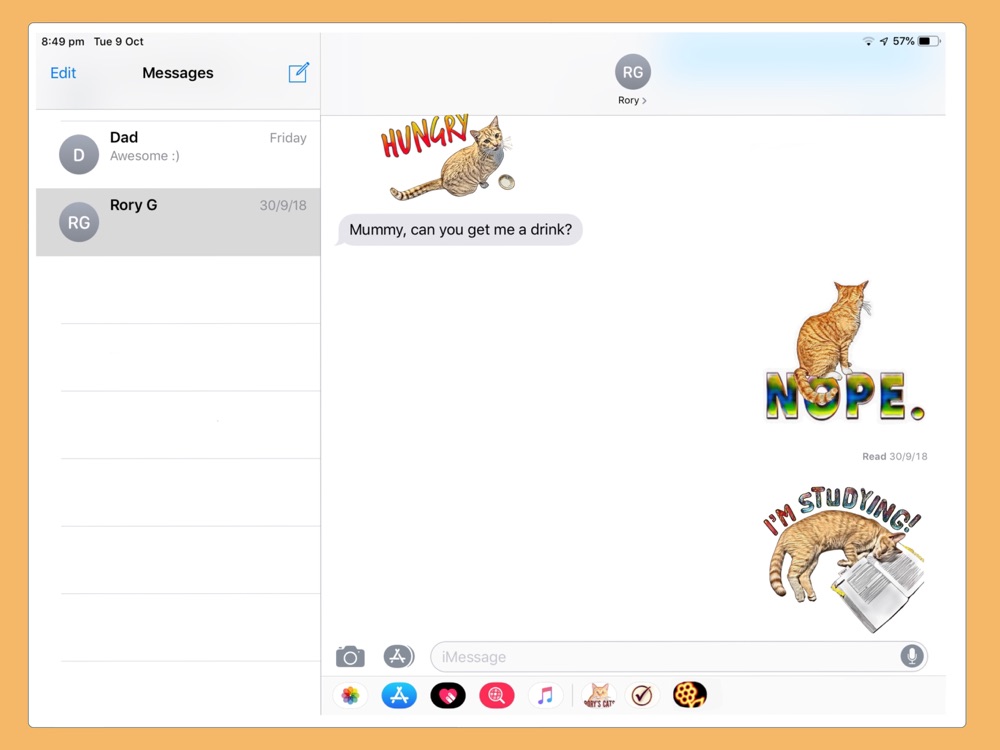This screenshot has height=750, width=1000.
Task: Open the glowing film reel app icon
Action: 689,695
